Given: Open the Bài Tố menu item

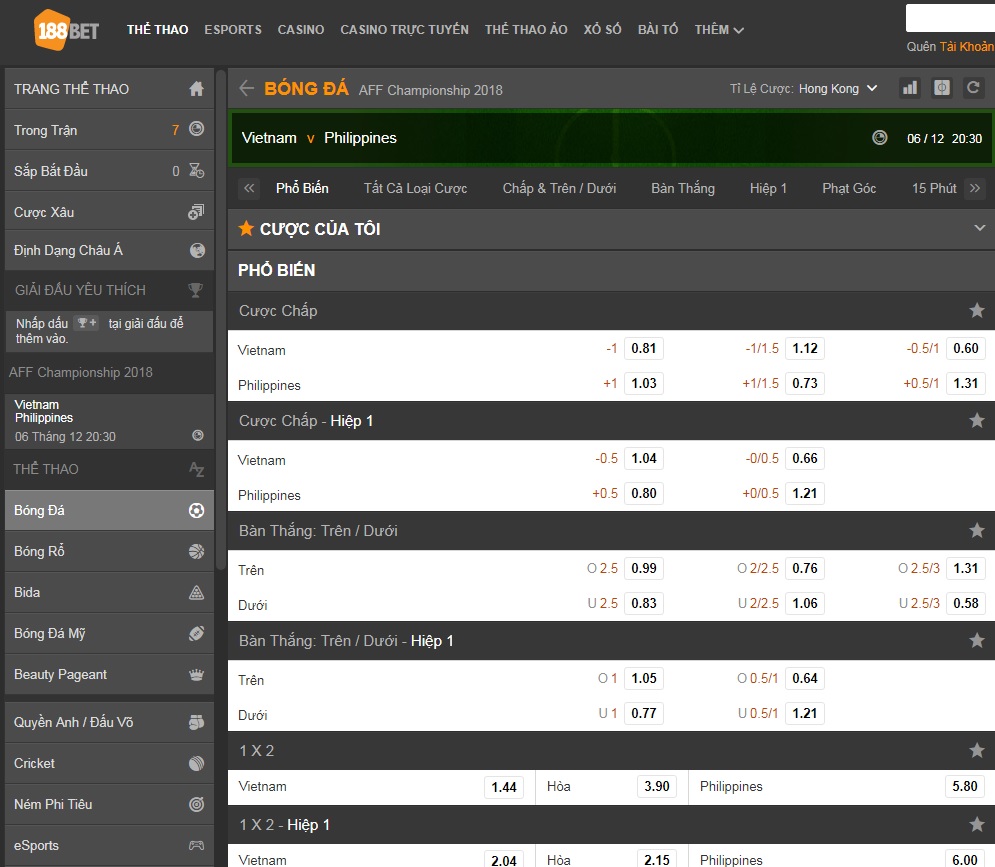Looking at the screenshot, I should 658,30.
